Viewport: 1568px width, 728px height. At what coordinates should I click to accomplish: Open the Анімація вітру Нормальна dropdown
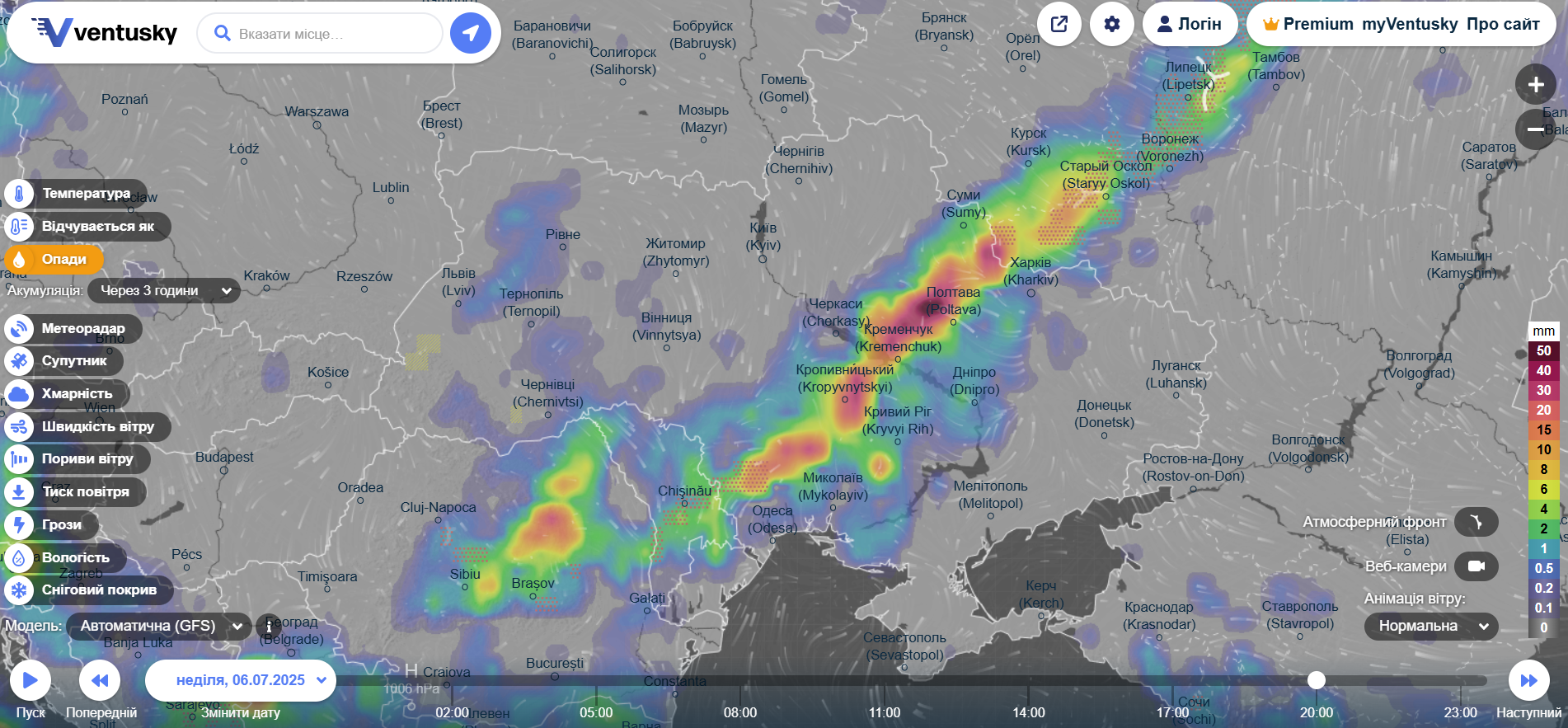pyautogui.click(x=1431, y=626)
